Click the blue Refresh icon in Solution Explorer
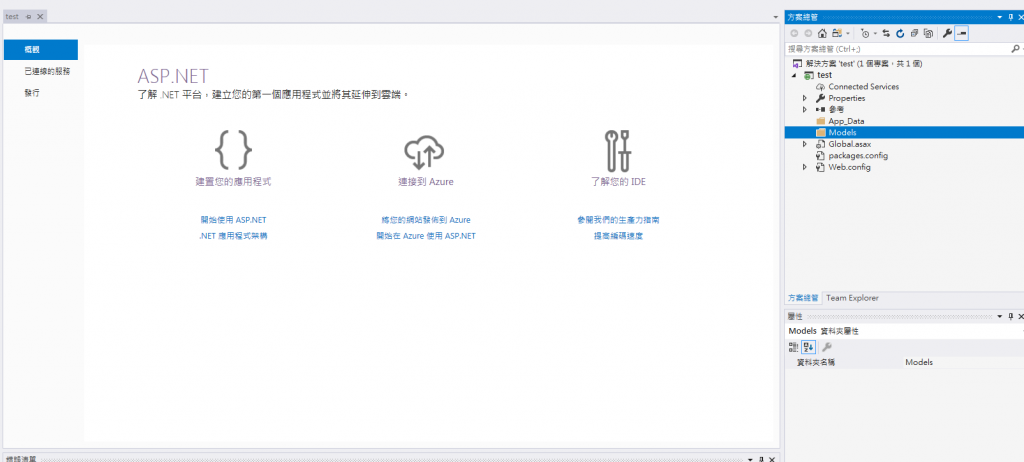 [x=900, y=33]
